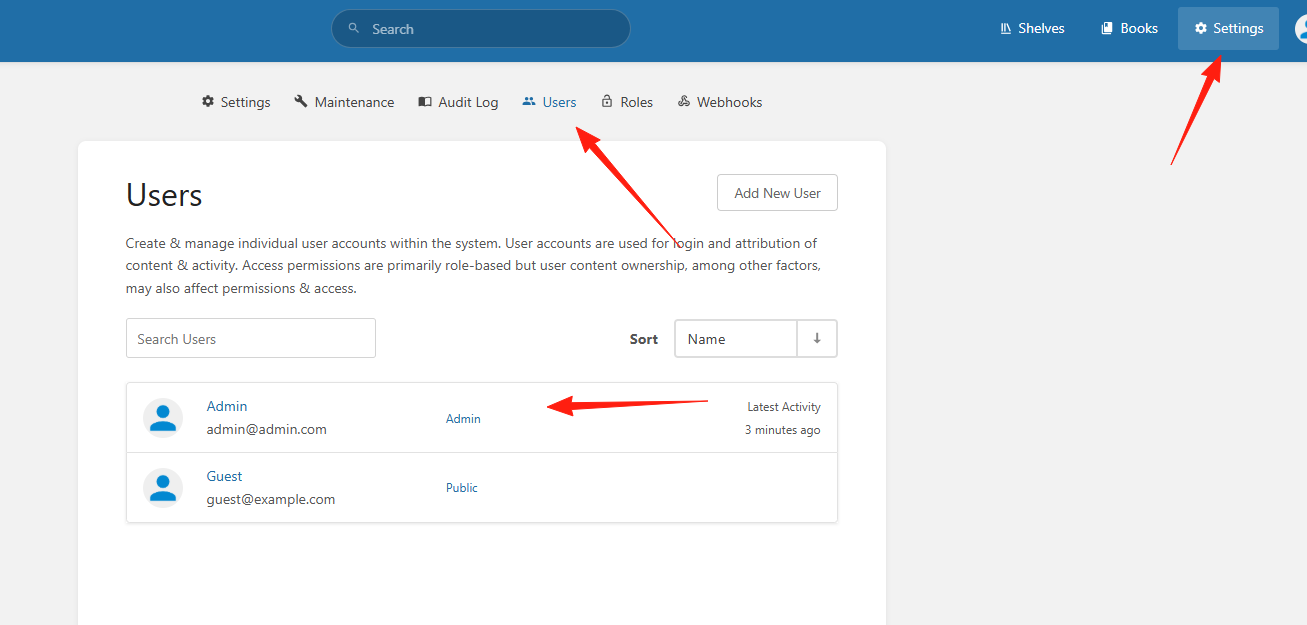The image size is (1307, 625).
Task: Click the Books icon in the header
Action: [x=1107, y=28]
